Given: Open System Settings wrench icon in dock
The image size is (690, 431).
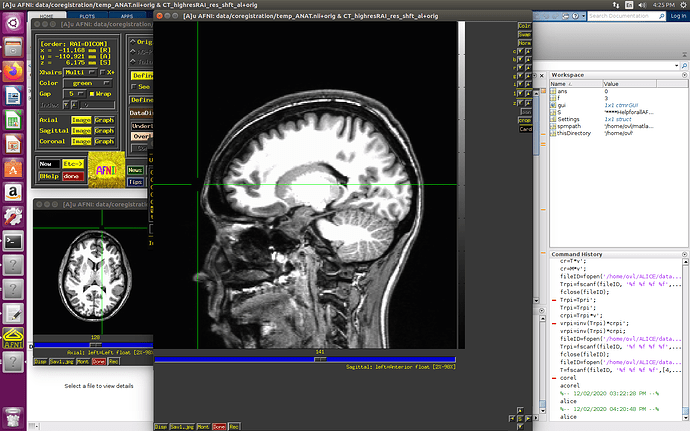Looking at the screenshot, I should (13, 217).
